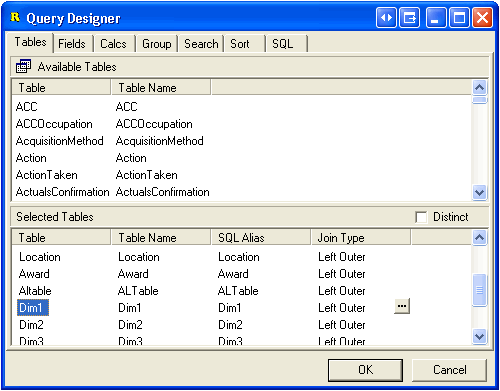Click down arrow of Selected Tables scrollbar

(479, 337)
